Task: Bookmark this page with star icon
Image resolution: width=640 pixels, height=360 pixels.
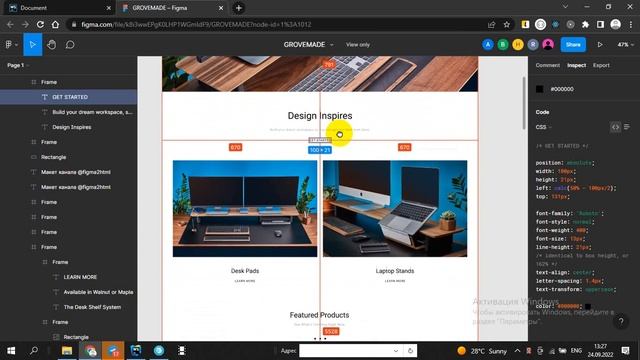Action: click(x=507, y=24)
